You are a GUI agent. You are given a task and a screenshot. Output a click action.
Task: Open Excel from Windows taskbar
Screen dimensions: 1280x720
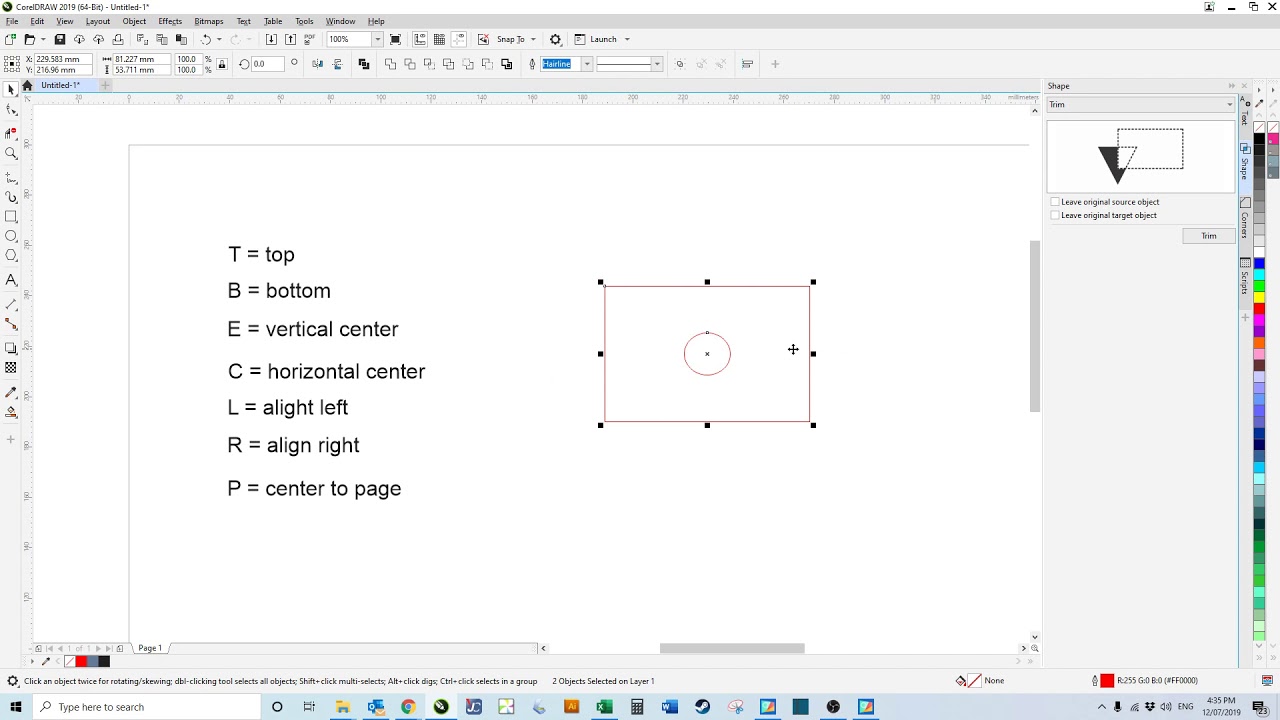tap(604, 707)
